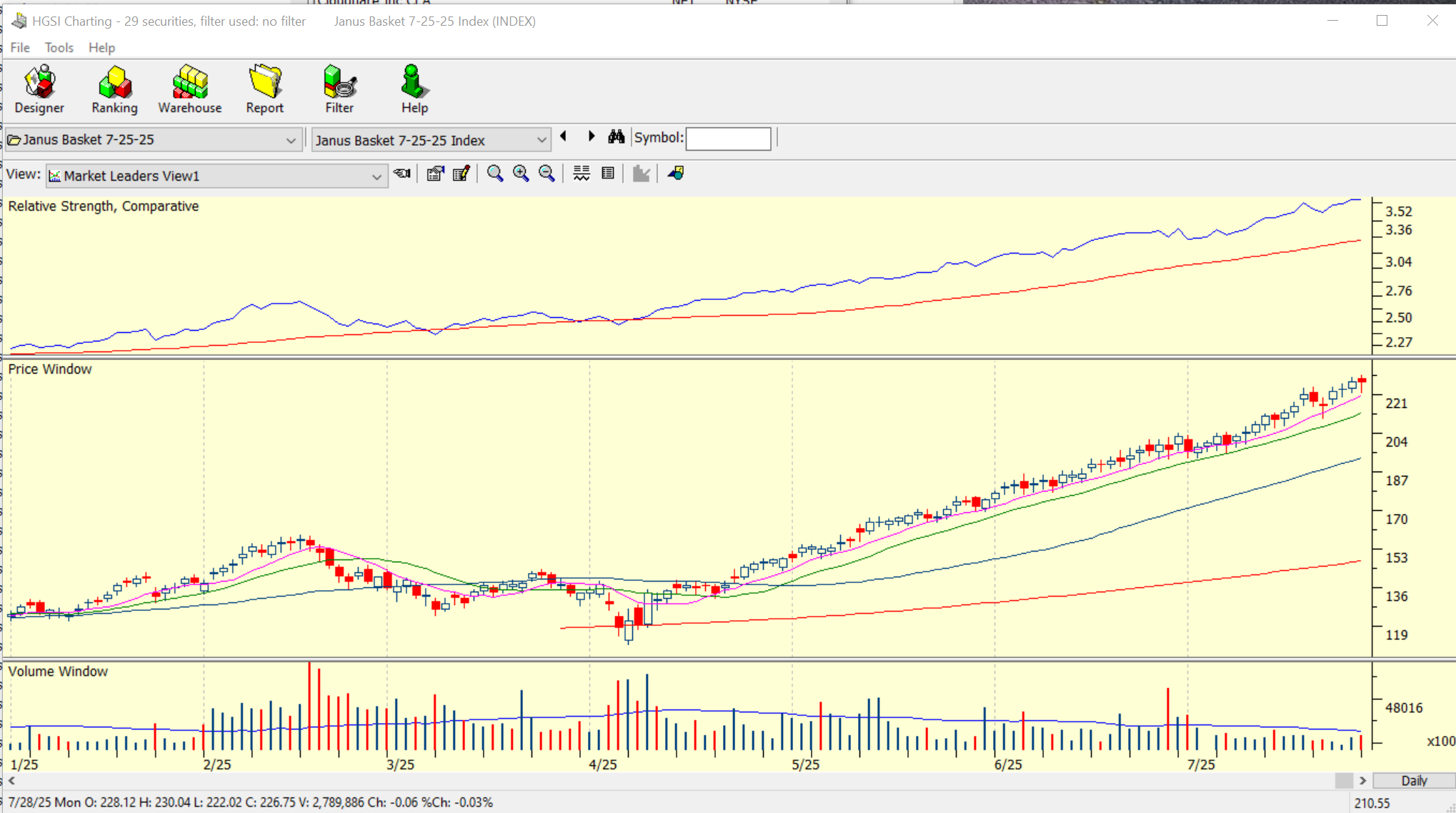Image resolution: width=1456 pixels, height=813 pixels.
Task: Click the scroll right arrow below chart
Action: coord(1362,780)
